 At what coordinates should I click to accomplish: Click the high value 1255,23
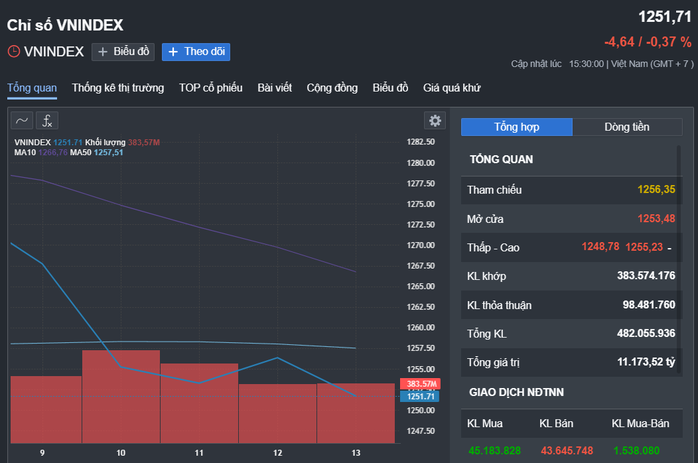pos(644,247)
